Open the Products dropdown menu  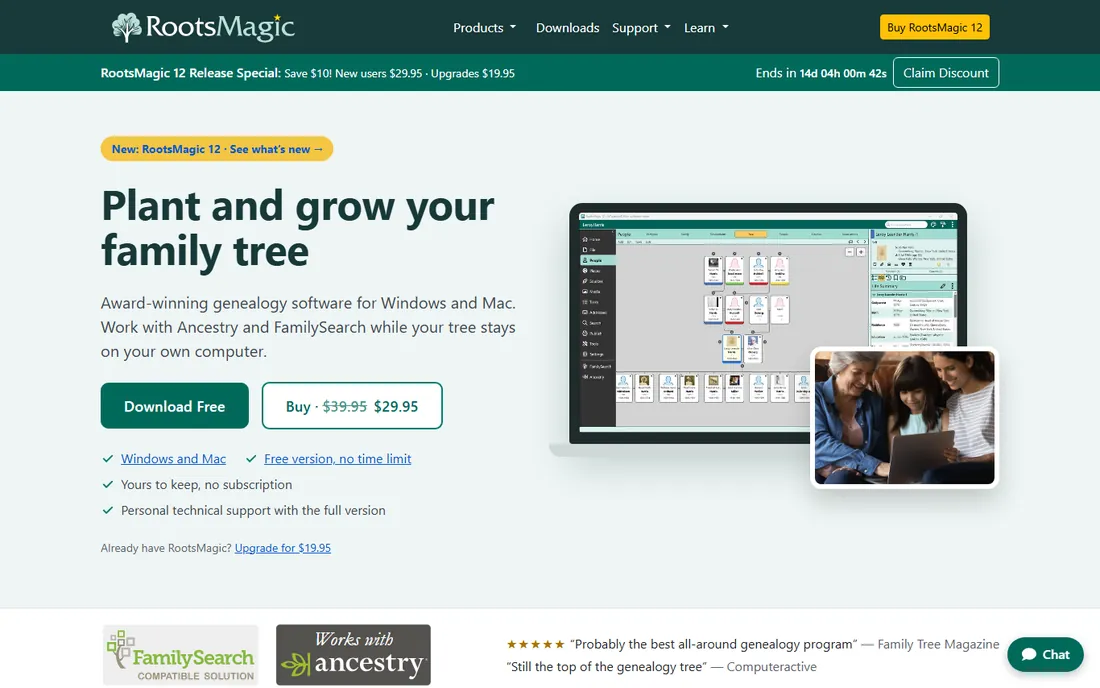tap(484, 27)
